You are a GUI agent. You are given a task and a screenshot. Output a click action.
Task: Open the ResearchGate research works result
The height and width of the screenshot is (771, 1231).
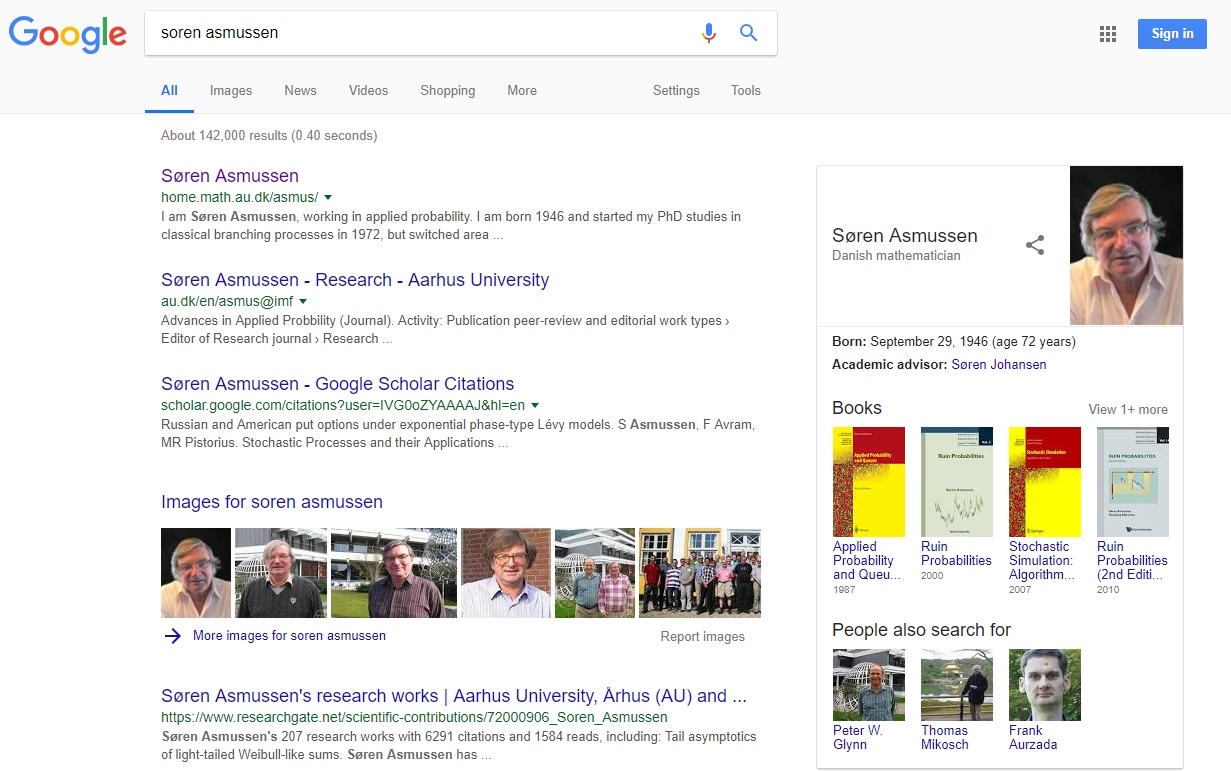(454, 696)
